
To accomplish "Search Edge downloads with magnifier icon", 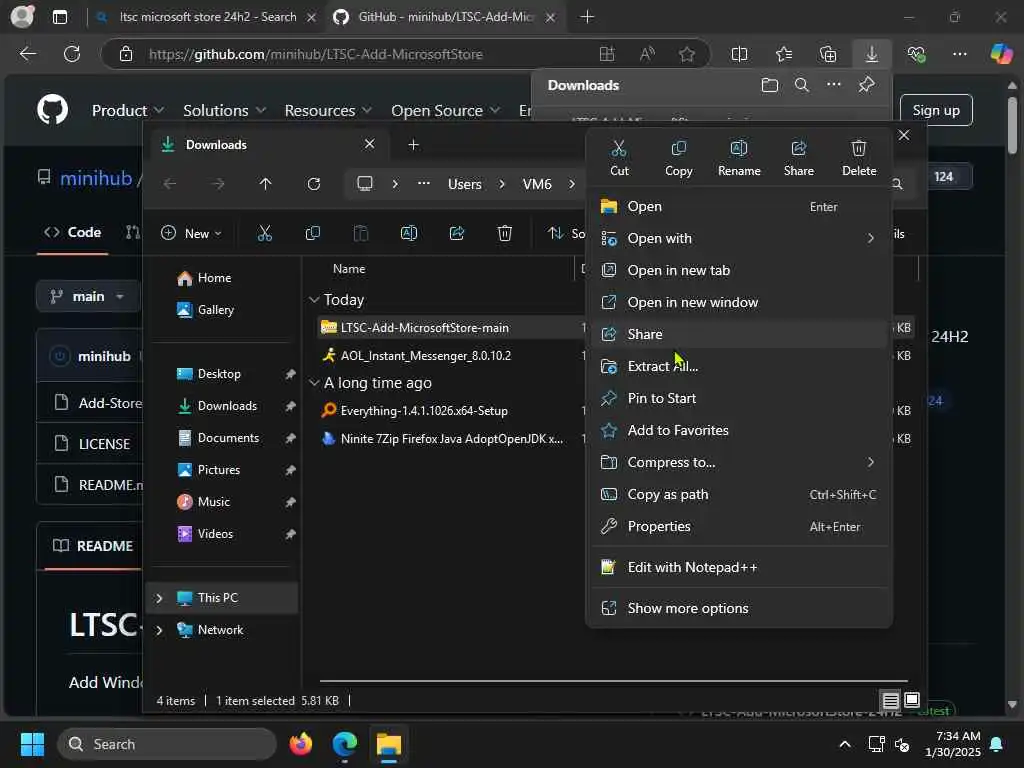I will tap(801, 85).
